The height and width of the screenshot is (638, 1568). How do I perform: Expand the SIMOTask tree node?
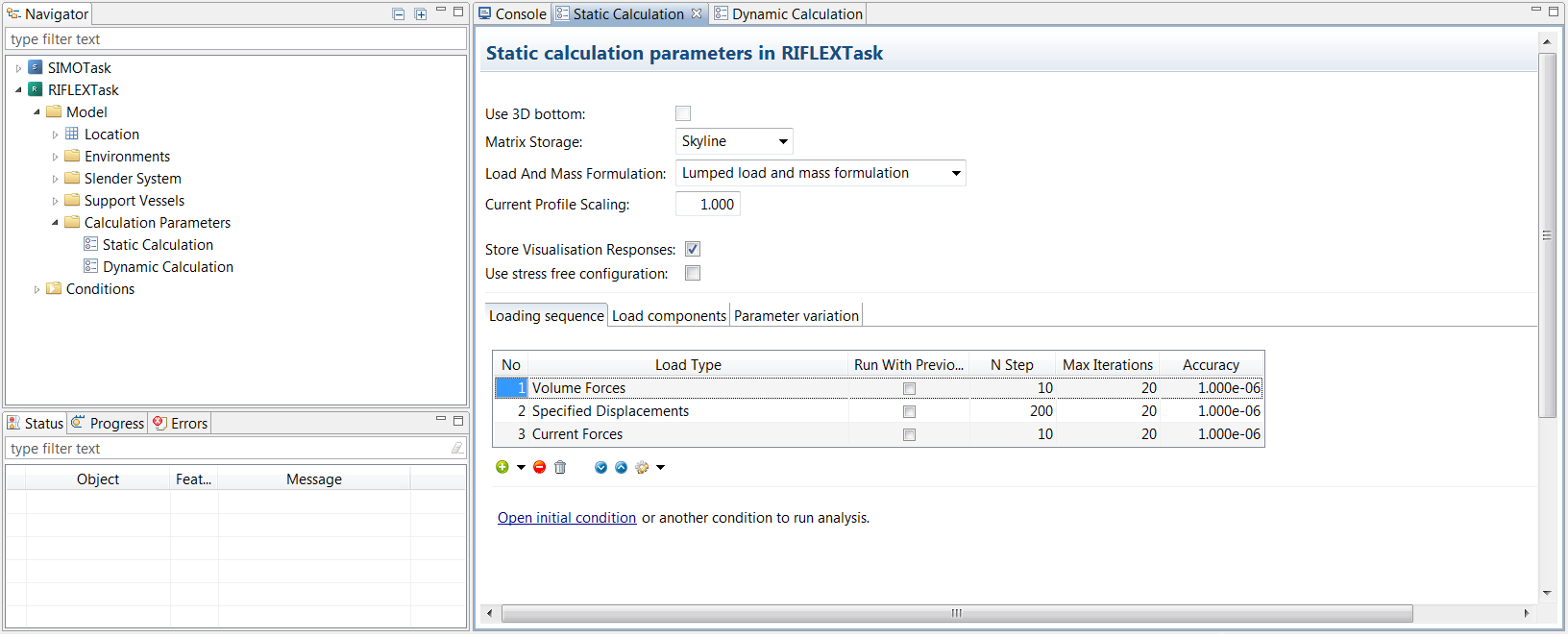pos(18,68)
